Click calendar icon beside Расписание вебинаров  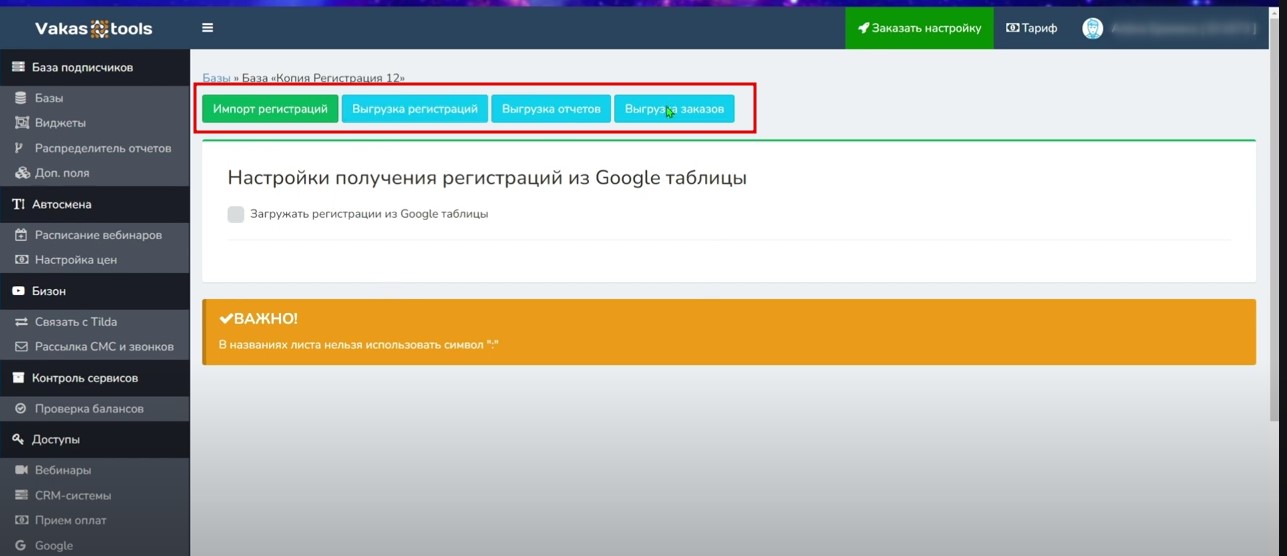pos(21,235)
